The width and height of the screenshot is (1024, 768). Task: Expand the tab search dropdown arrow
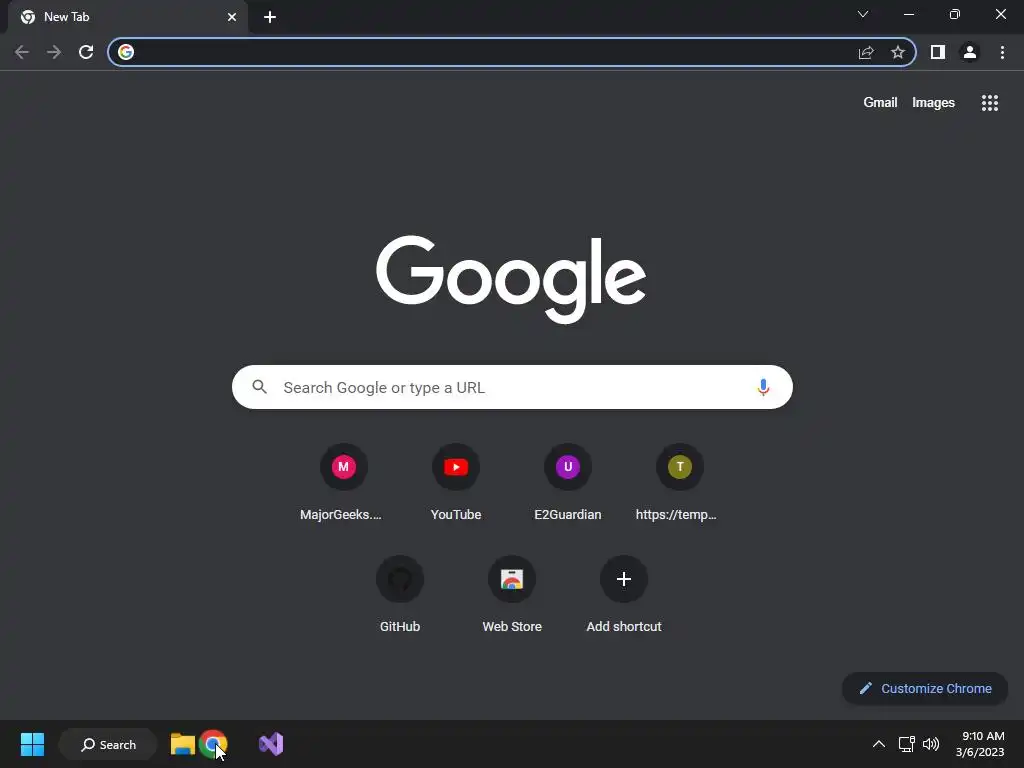(863, 14)
